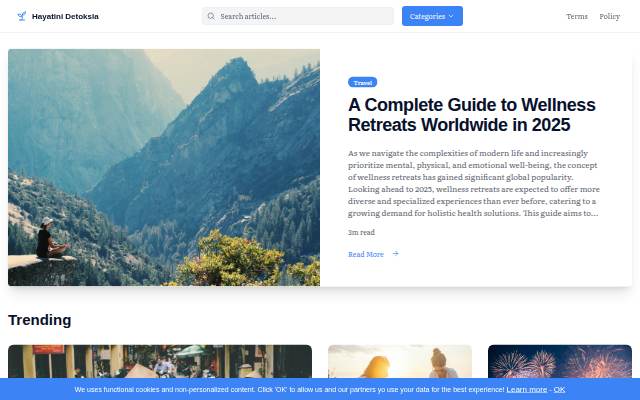This screenshot has width=640, height=400.
Task: Focus the Search articles input field
Action: (298, 16)
